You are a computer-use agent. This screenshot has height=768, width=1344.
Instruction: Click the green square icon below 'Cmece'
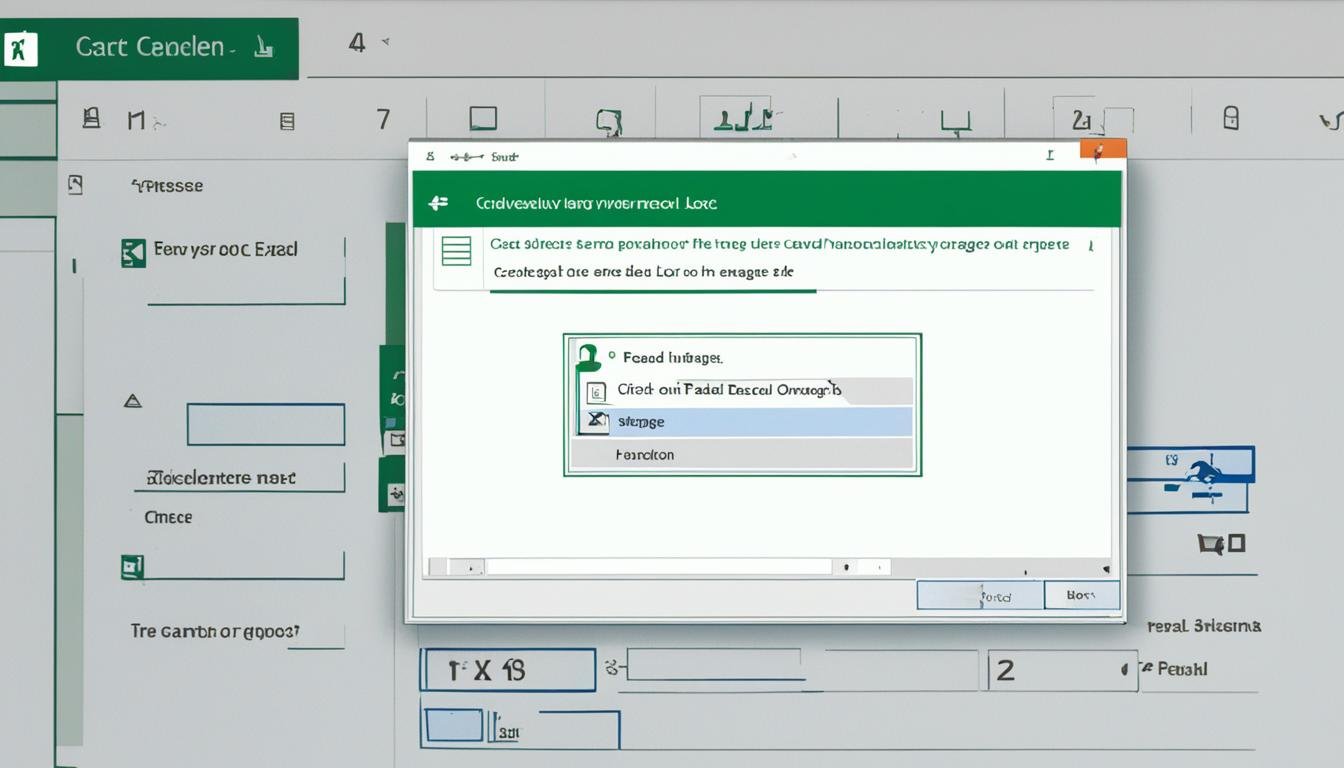click(132, 567)
